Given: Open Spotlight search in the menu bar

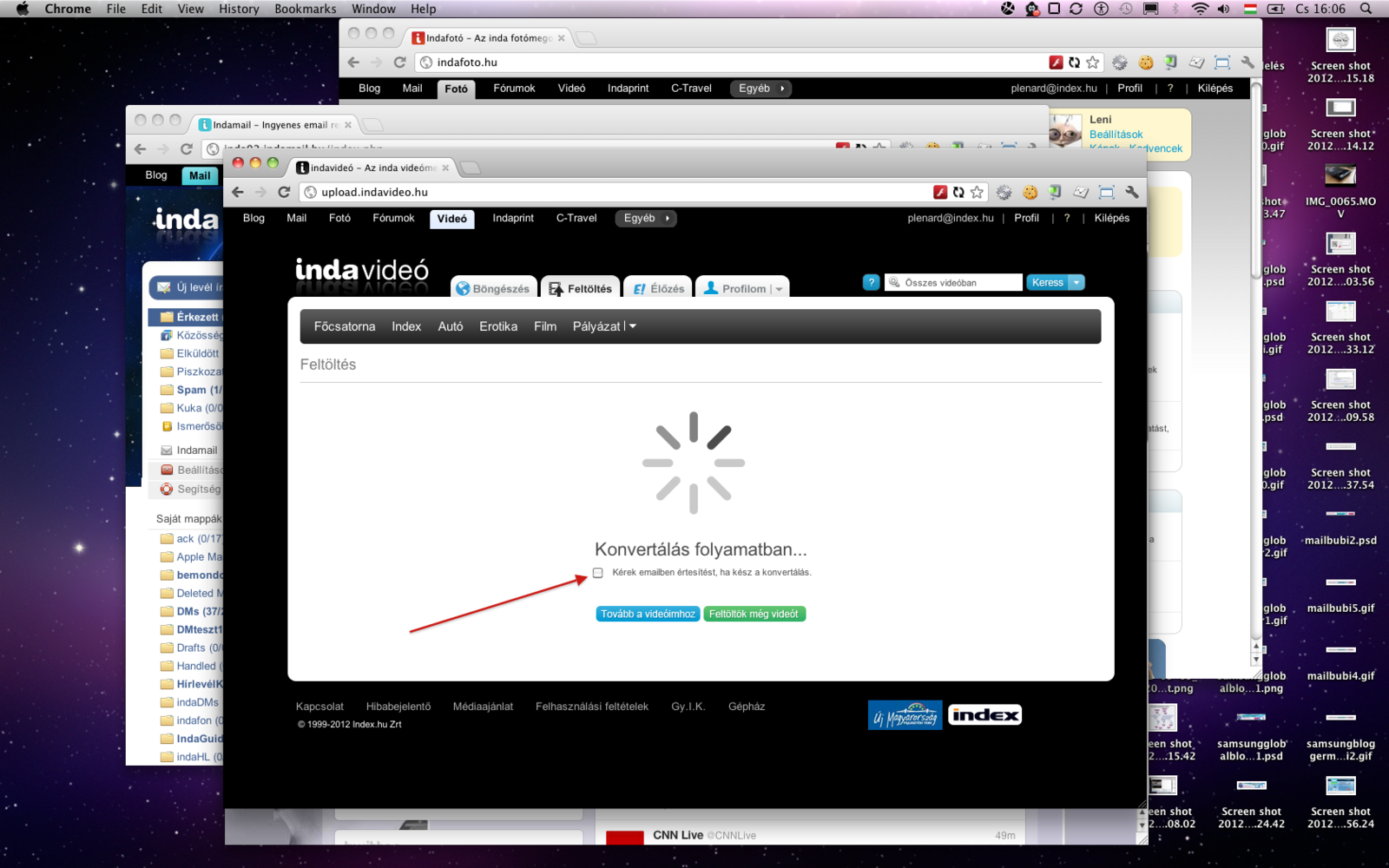Looking at the screenshot, I should pos(1366,9).
